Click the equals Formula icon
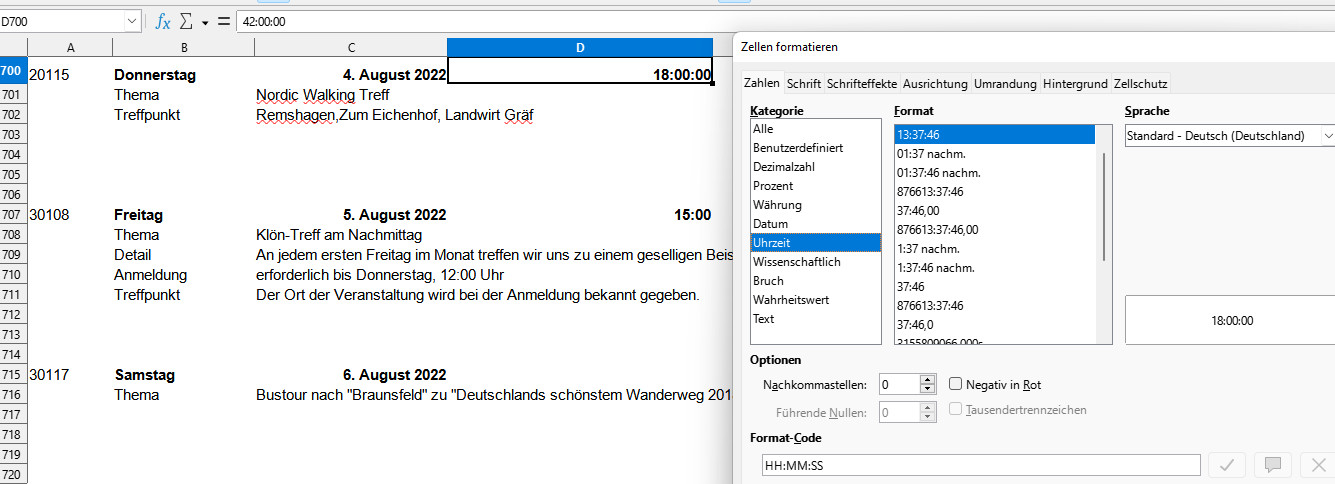Screen dimensions: 1335x484 pyautogui.click(x=223, y=21)
